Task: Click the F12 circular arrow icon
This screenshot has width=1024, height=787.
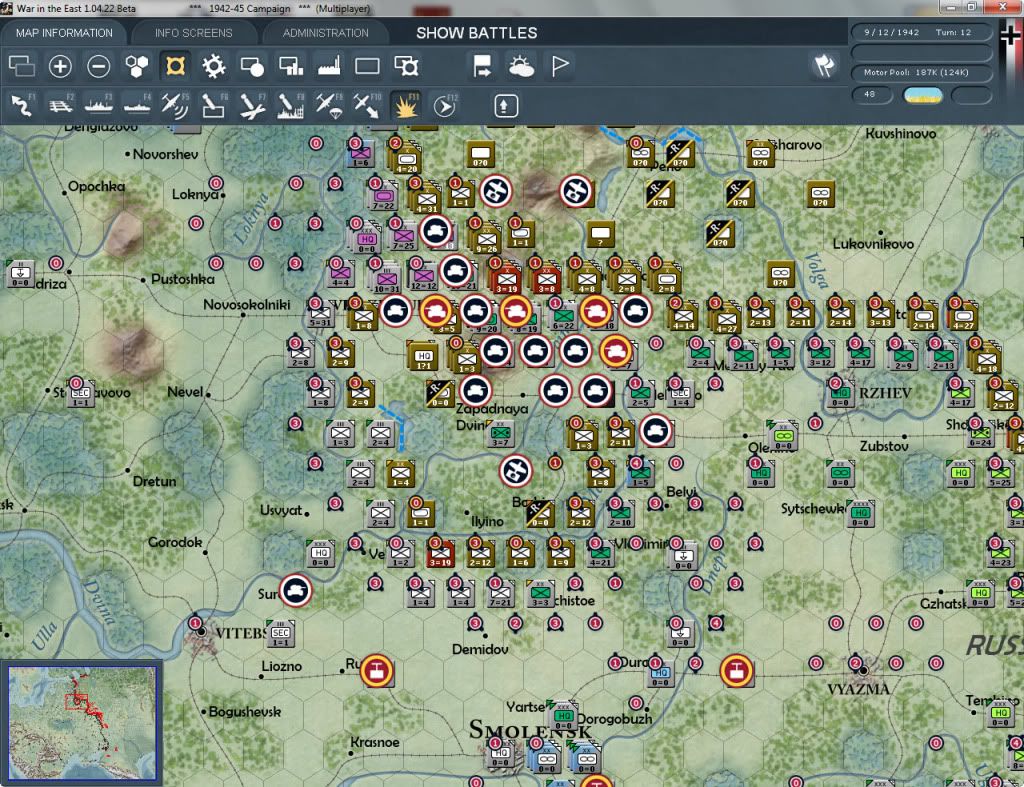Action: (x=445, y=106)
